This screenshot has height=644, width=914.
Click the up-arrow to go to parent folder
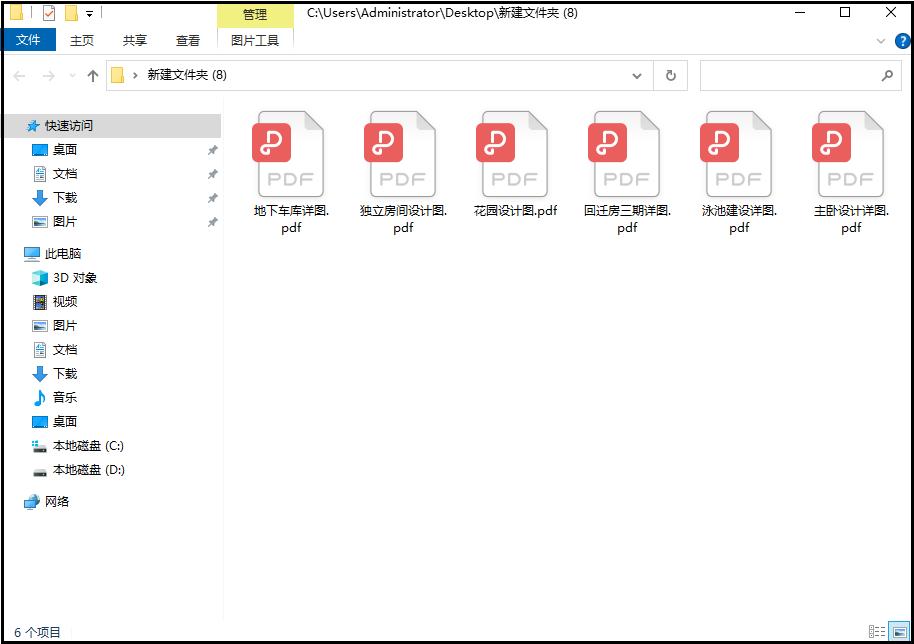tap(92, 74)
